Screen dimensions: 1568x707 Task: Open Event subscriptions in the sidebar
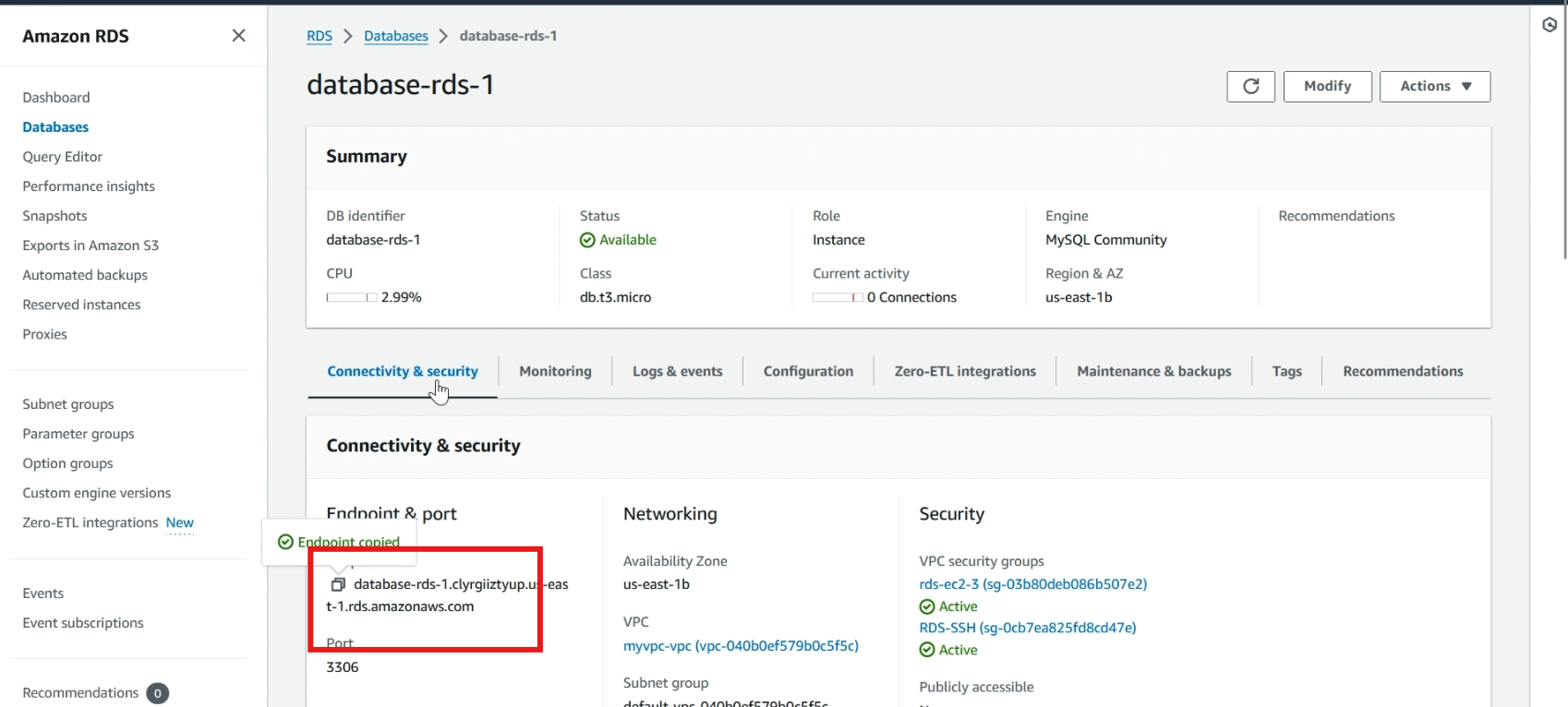83,622
